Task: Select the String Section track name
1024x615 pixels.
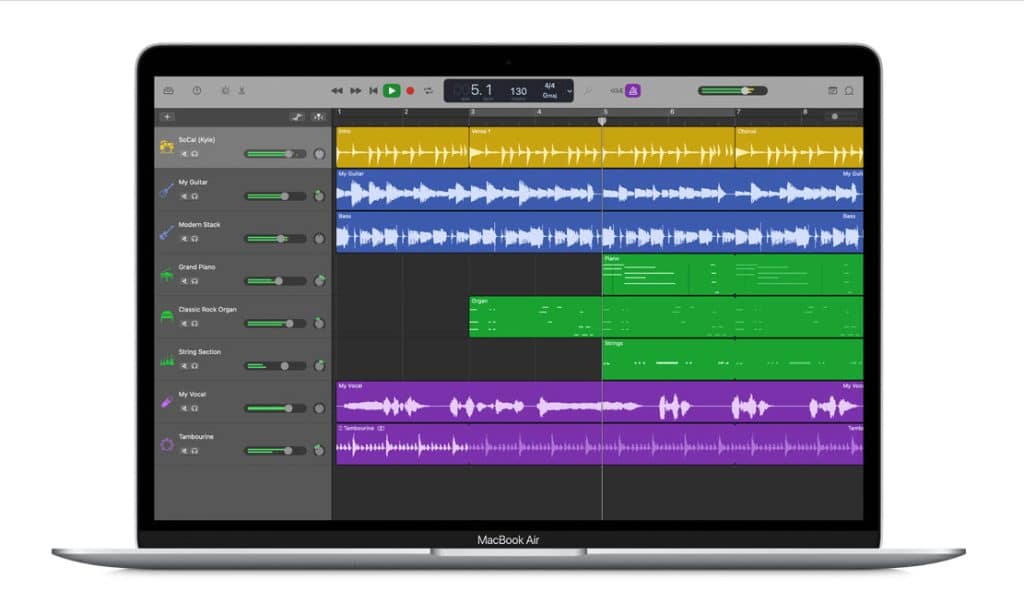Action: (x=200, y=352)
